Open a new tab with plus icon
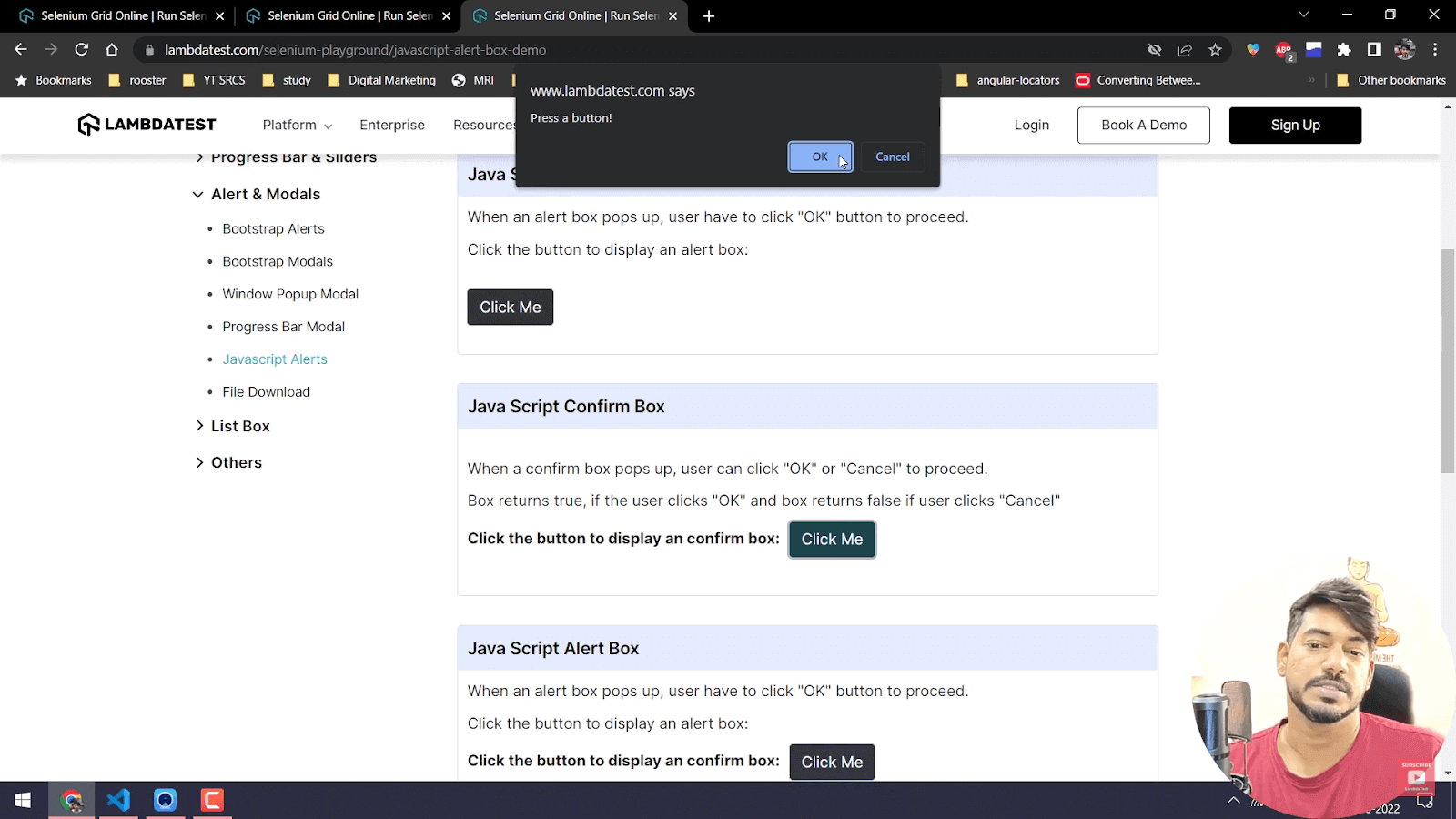Image resolution: width=1456 pixels, height=819 pixels. (x=709, y=15)
